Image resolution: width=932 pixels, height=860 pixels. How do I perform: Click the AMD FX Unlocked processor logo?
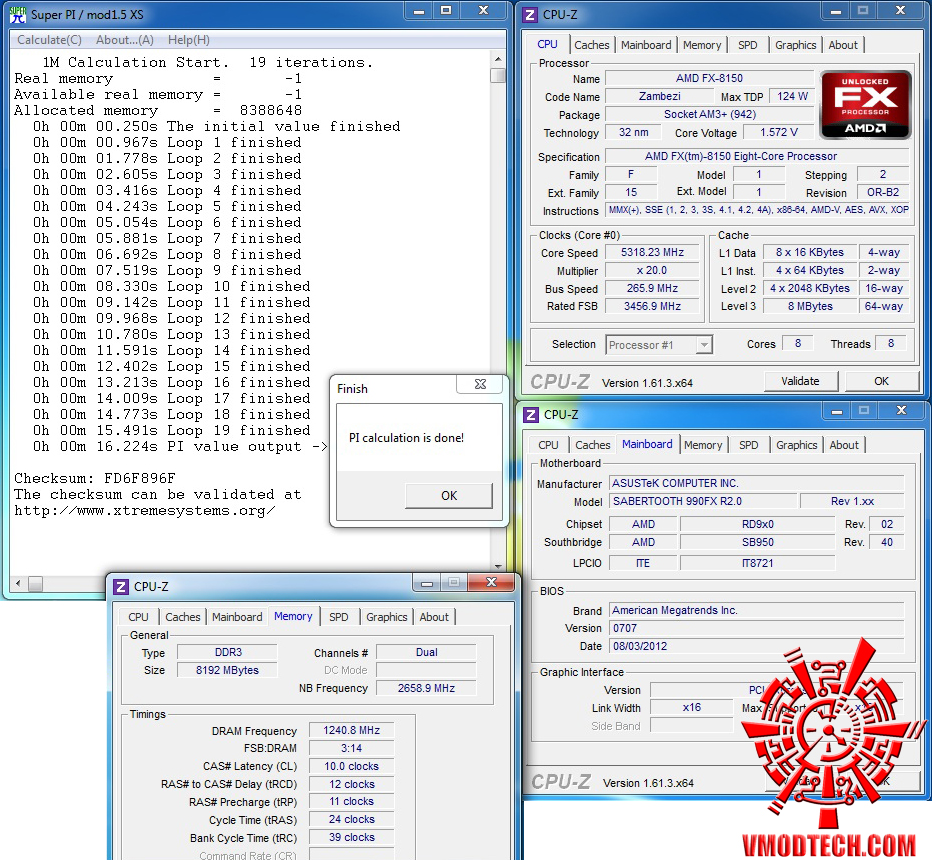pyautogui.click(x=865, y=105)
